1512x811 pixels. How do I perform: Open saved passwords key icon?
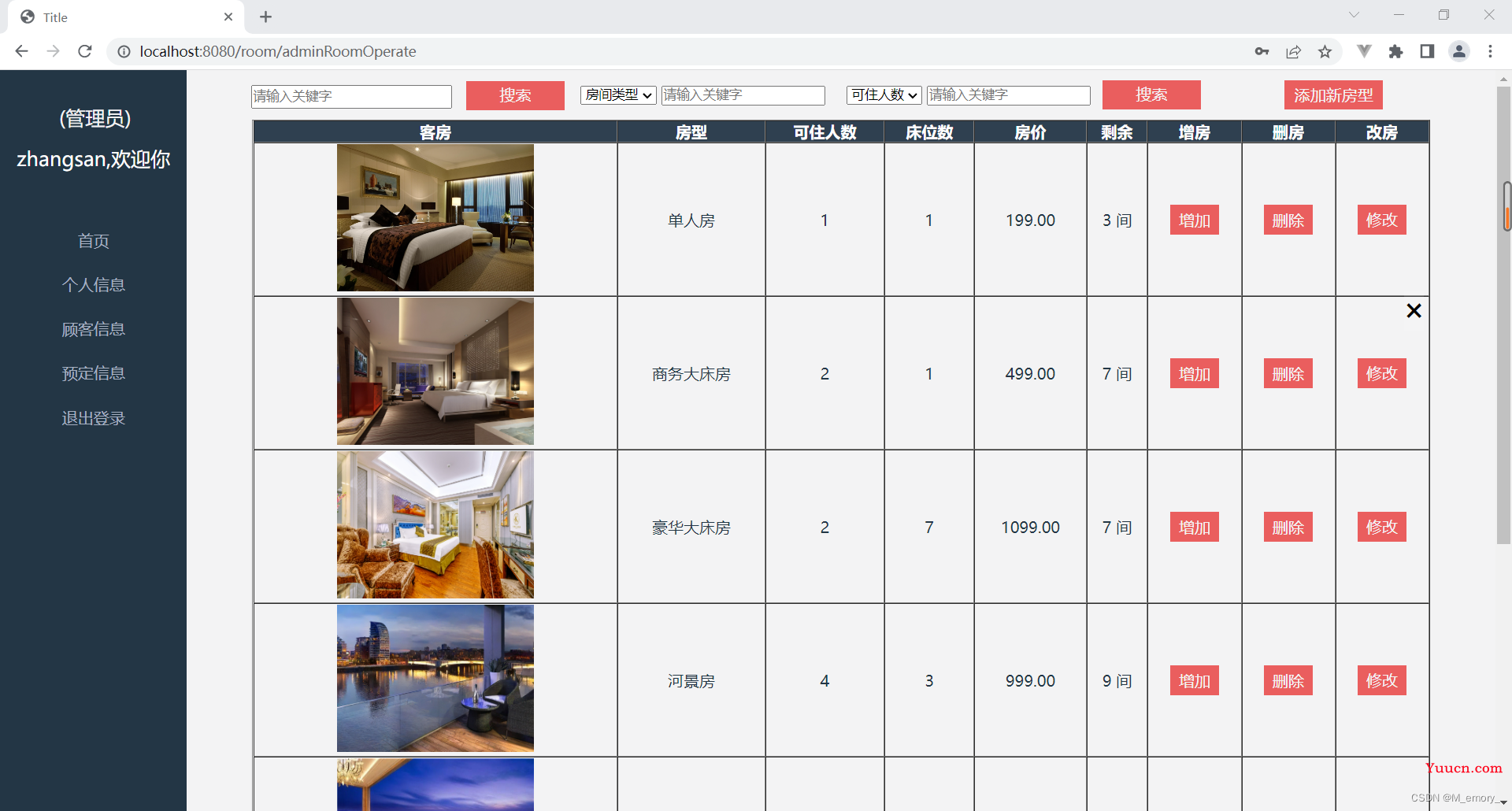1262,51
